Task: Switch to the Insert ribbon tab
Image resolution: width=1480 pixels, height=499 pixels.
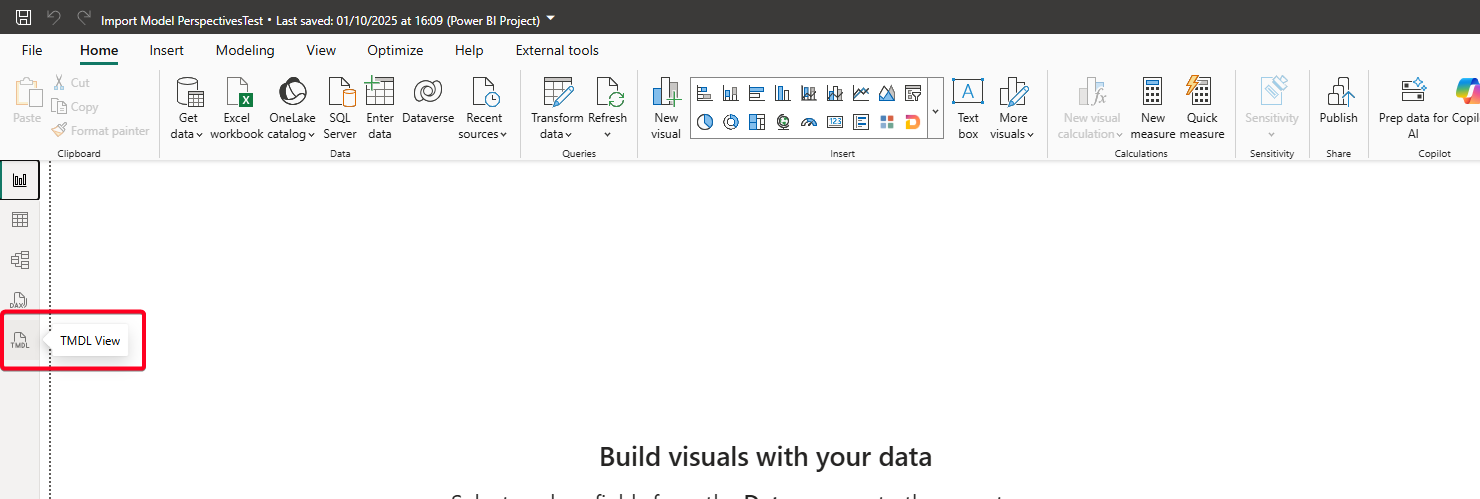Action: tap(167, 50)
